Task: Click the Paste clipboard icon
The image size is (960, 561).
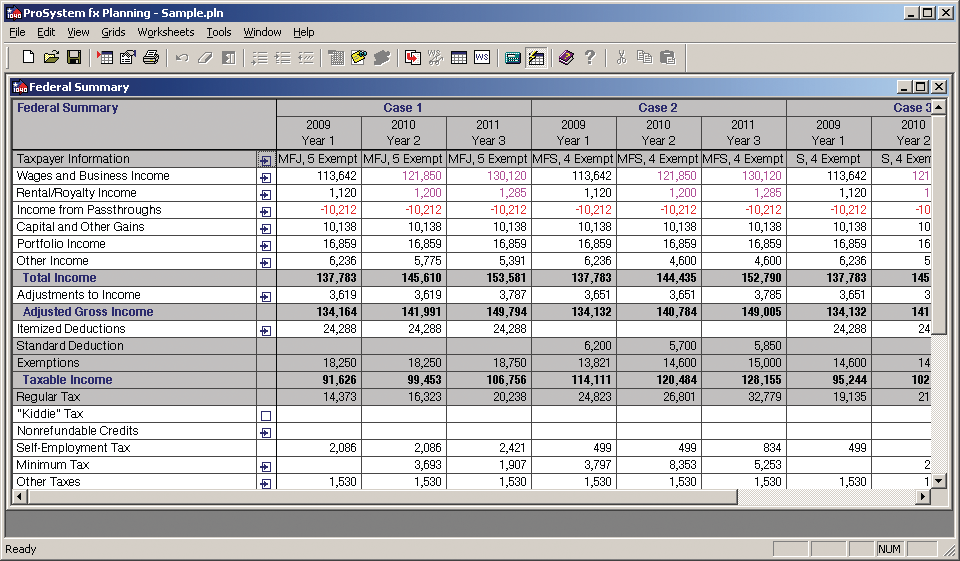Action: click(668, 58)
